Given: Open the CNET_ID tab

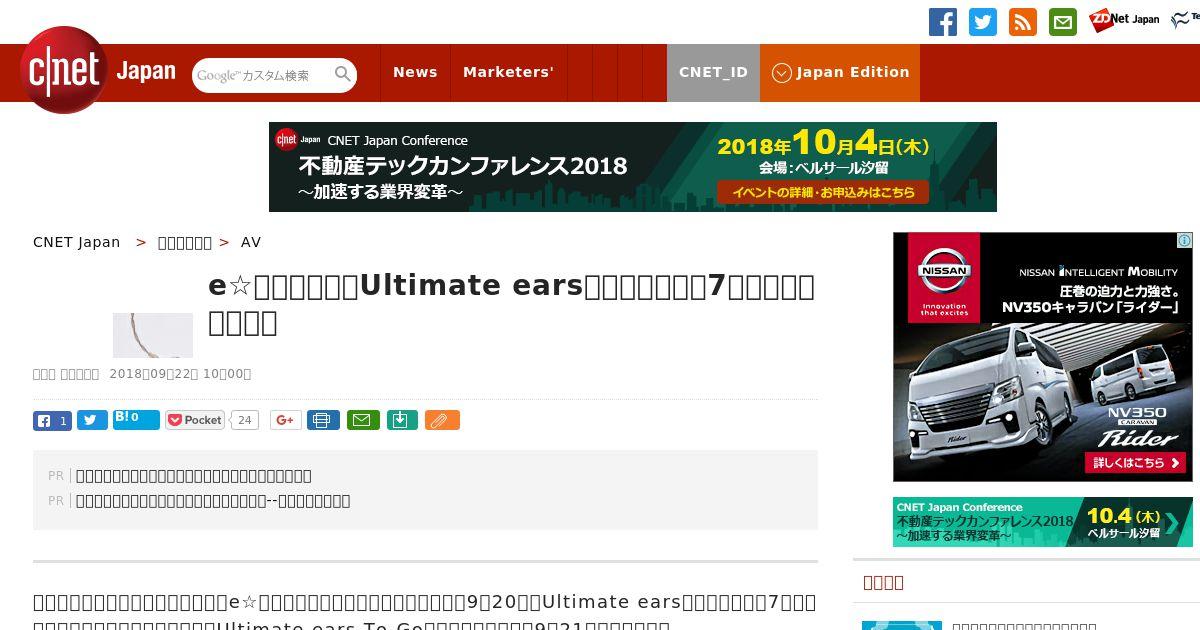Looking at the screenshot, I should tap(713, 72).
